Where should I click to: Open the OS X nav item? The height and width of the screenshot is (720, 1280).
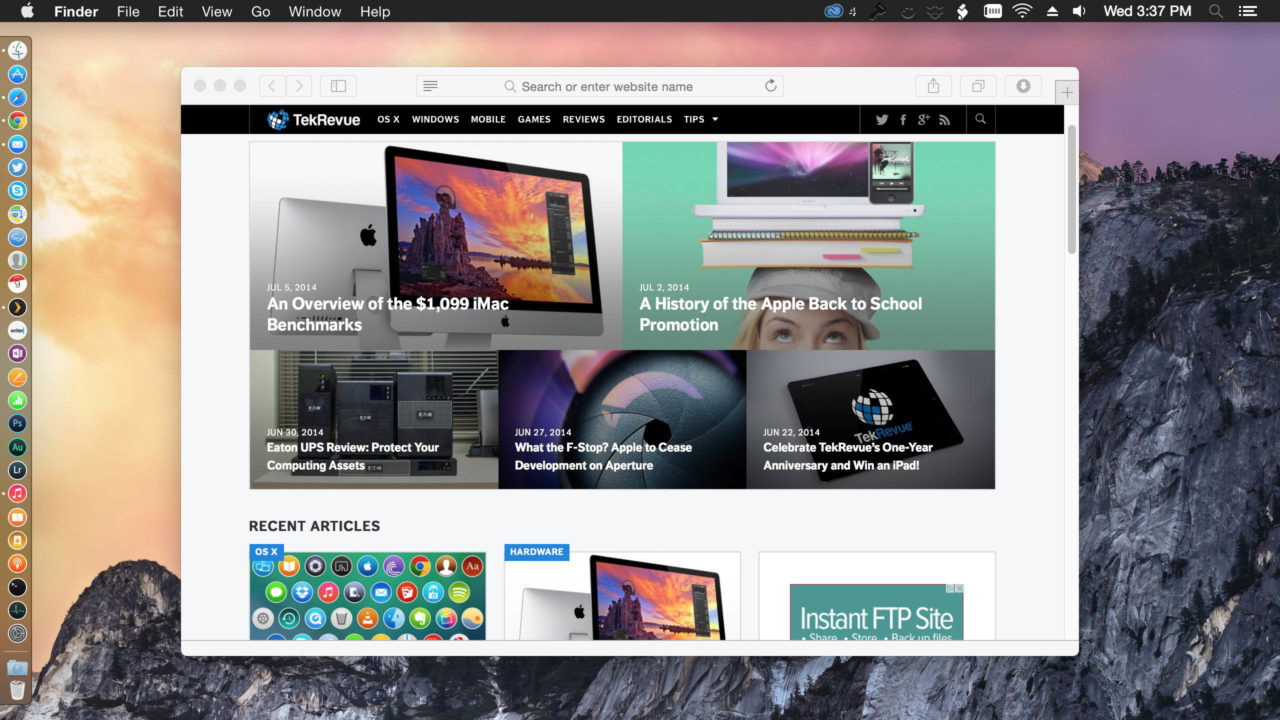388,119
